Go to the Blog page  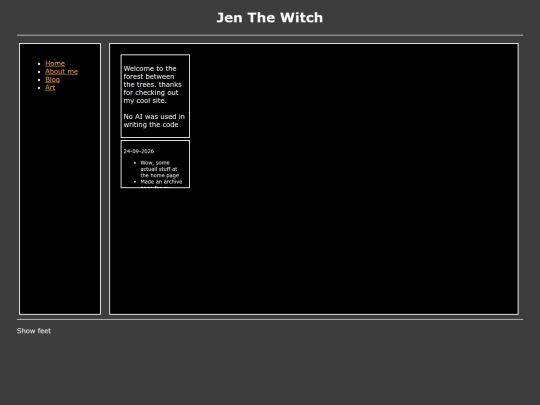tap(52, 80)
